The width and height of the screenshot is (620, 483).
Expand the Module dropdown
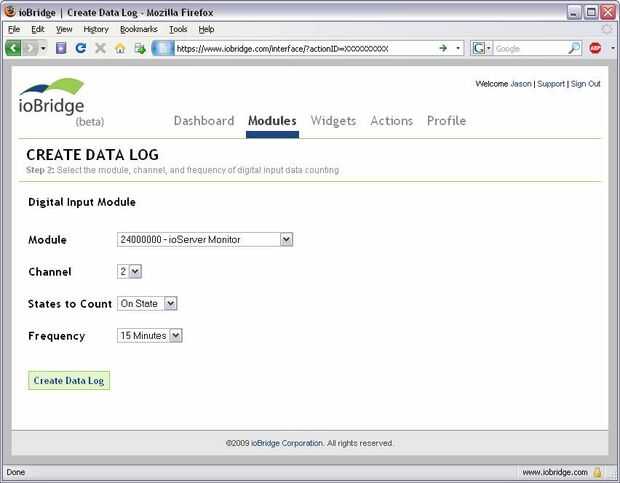tap(205, 240)
